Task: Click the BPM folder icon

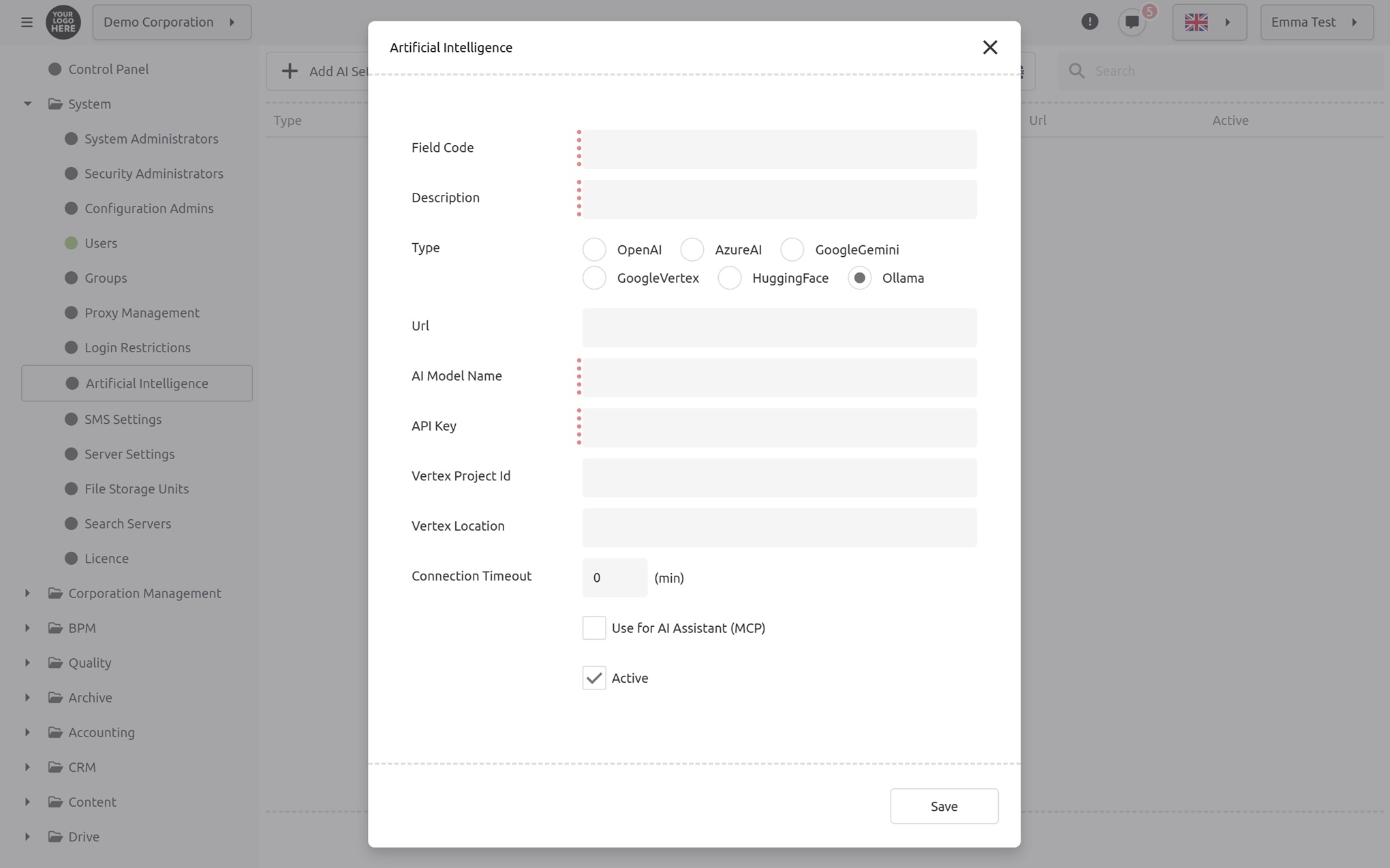Action: click(55, 627)
